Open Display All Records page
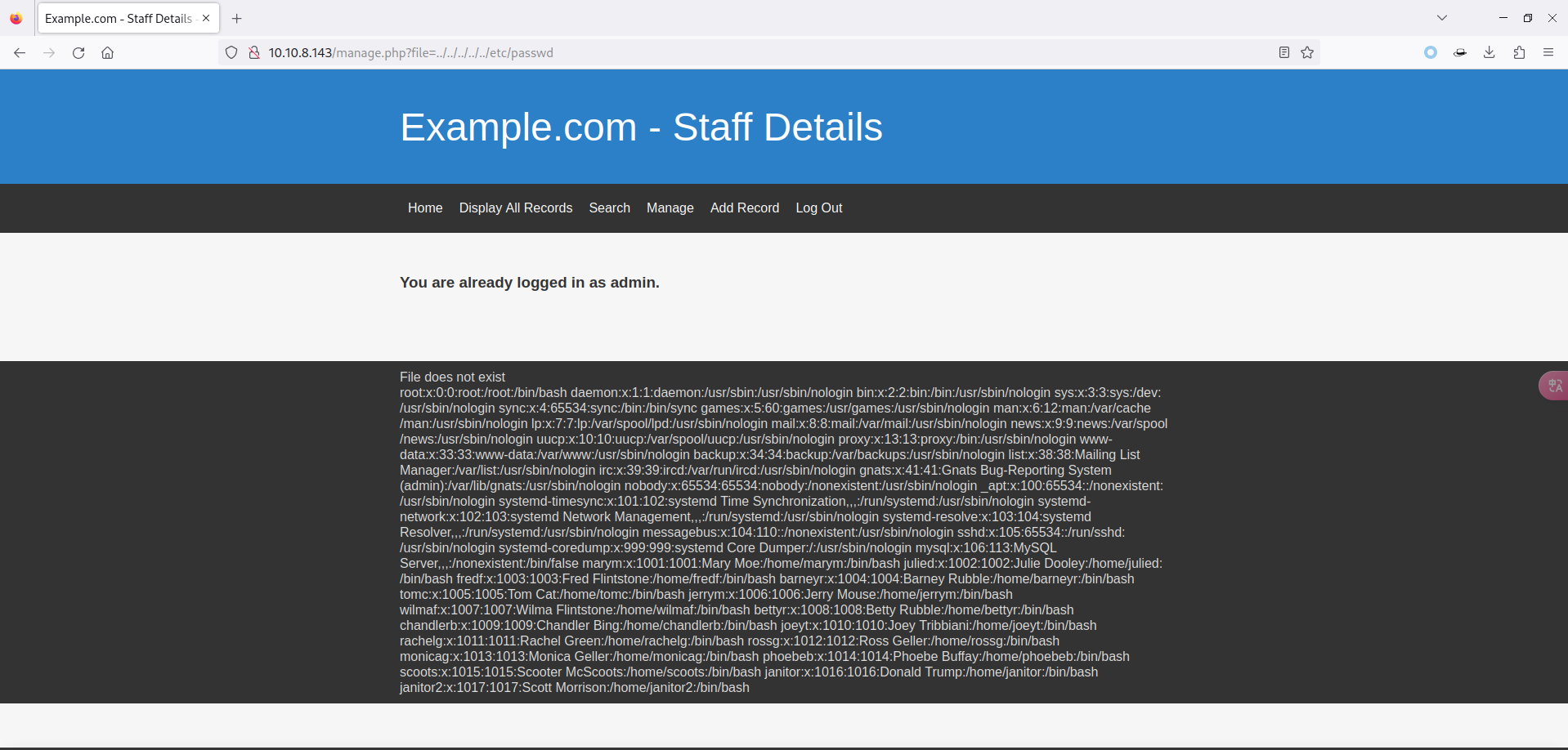The width and height of the screenshot is (1568, 750). pos(515,208)
